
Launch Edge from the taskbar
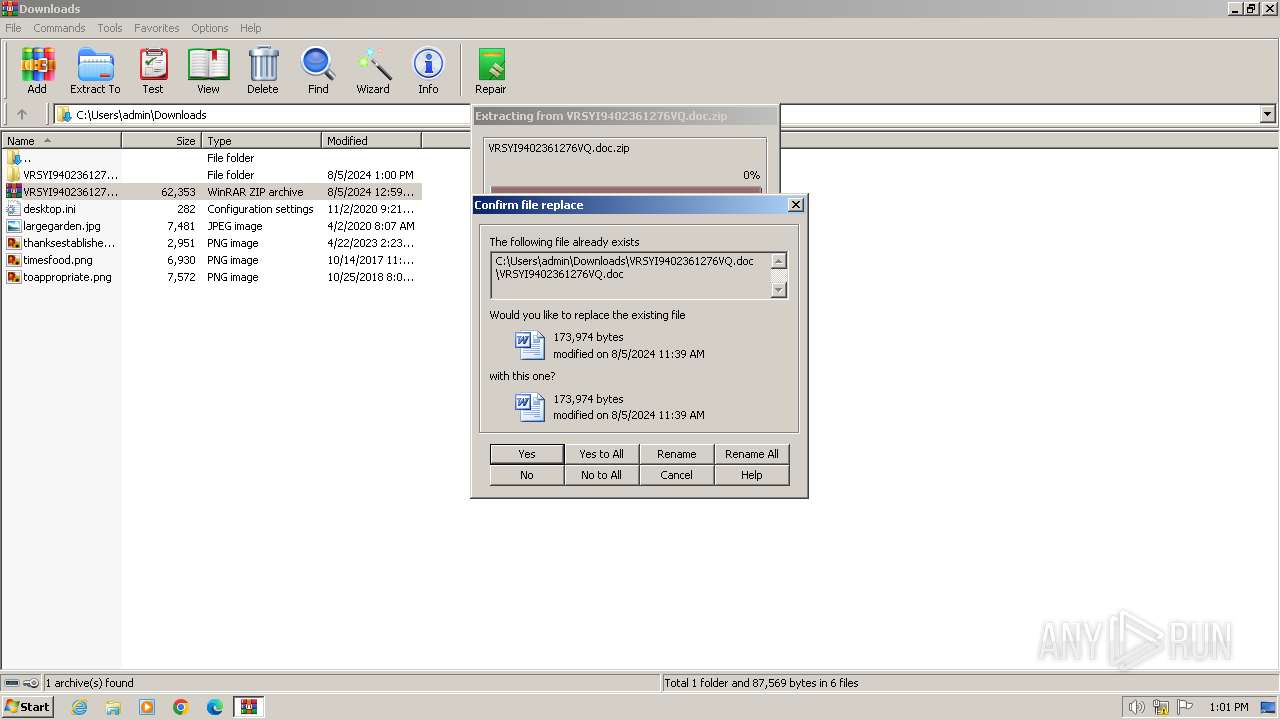215,707
